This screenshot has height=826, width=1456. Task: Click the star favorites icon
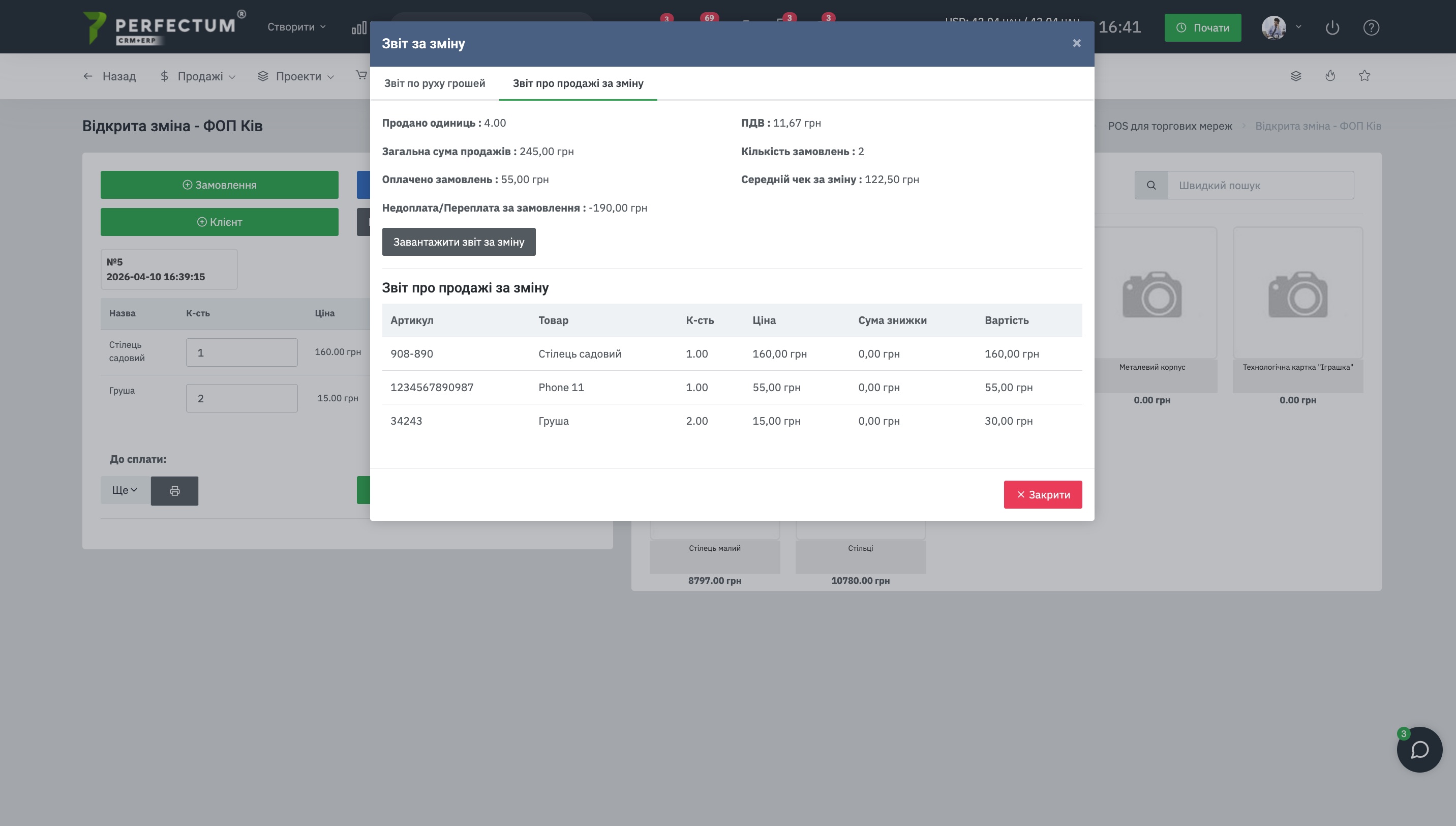(x=1364, y=76)
